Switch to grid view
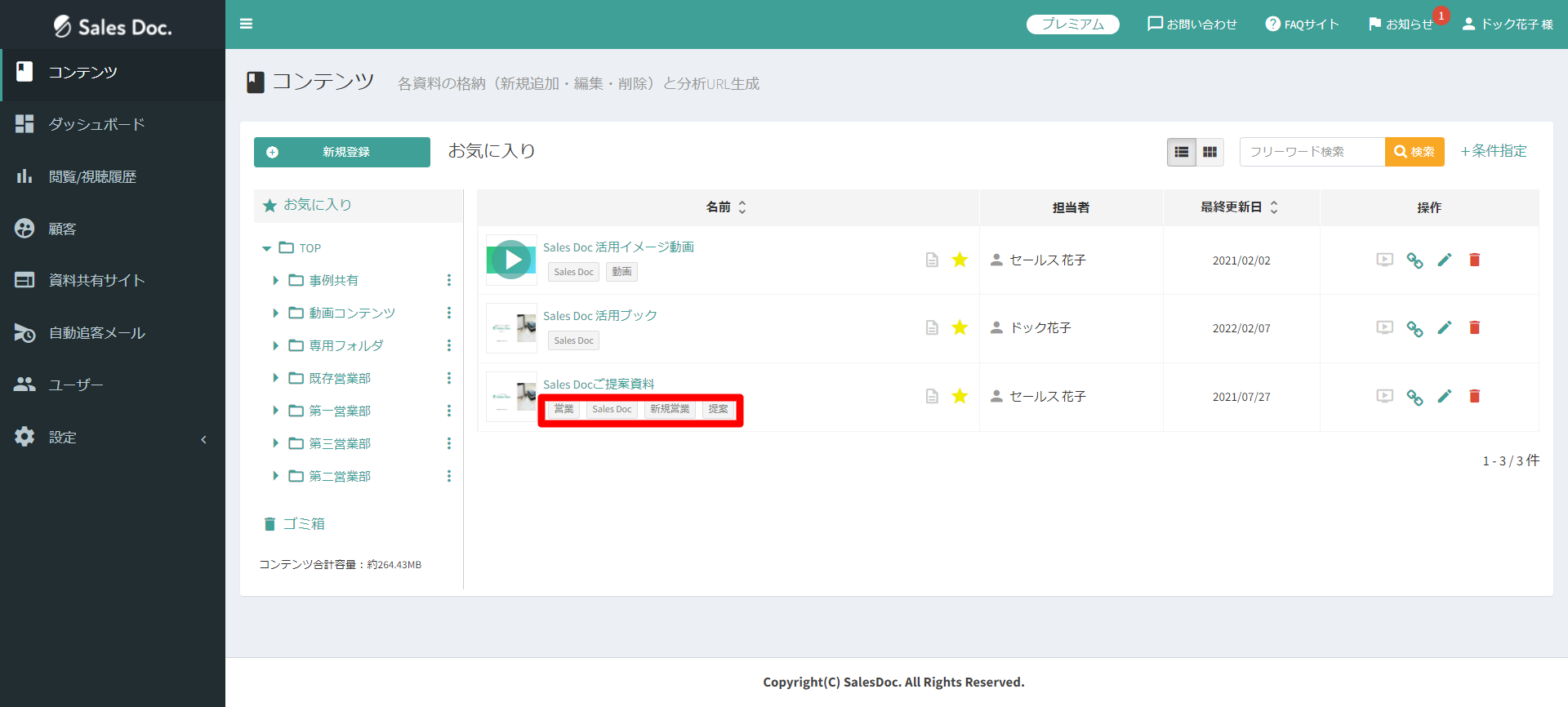 pos(1210,152)
